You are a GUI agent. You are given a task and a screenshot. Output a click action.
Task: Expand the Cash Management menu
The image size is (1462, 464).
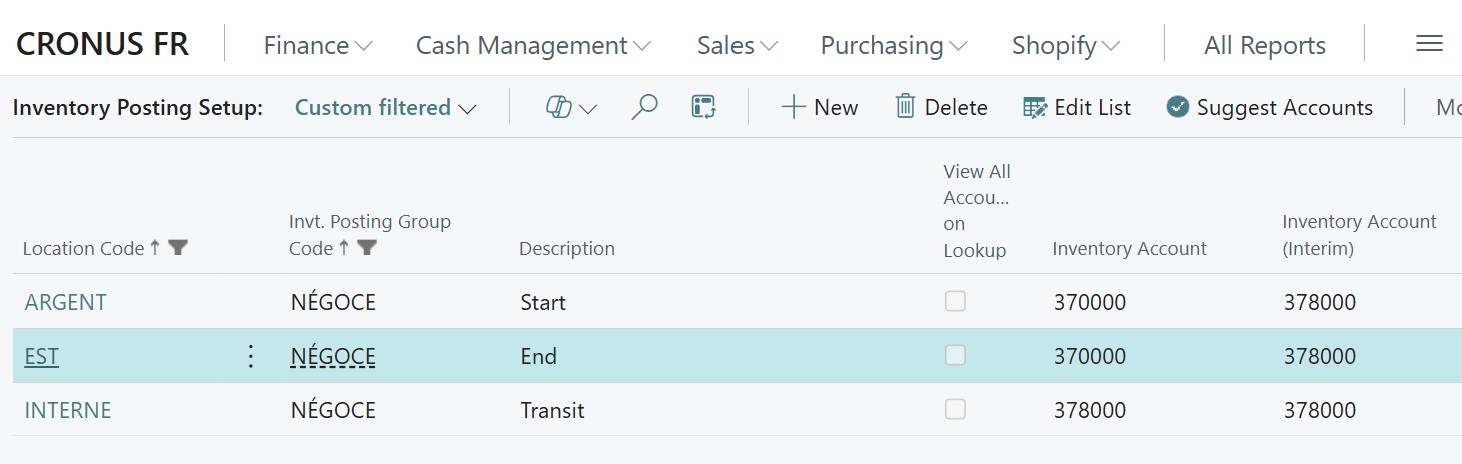pyautogui.click(x=533, y=45)
